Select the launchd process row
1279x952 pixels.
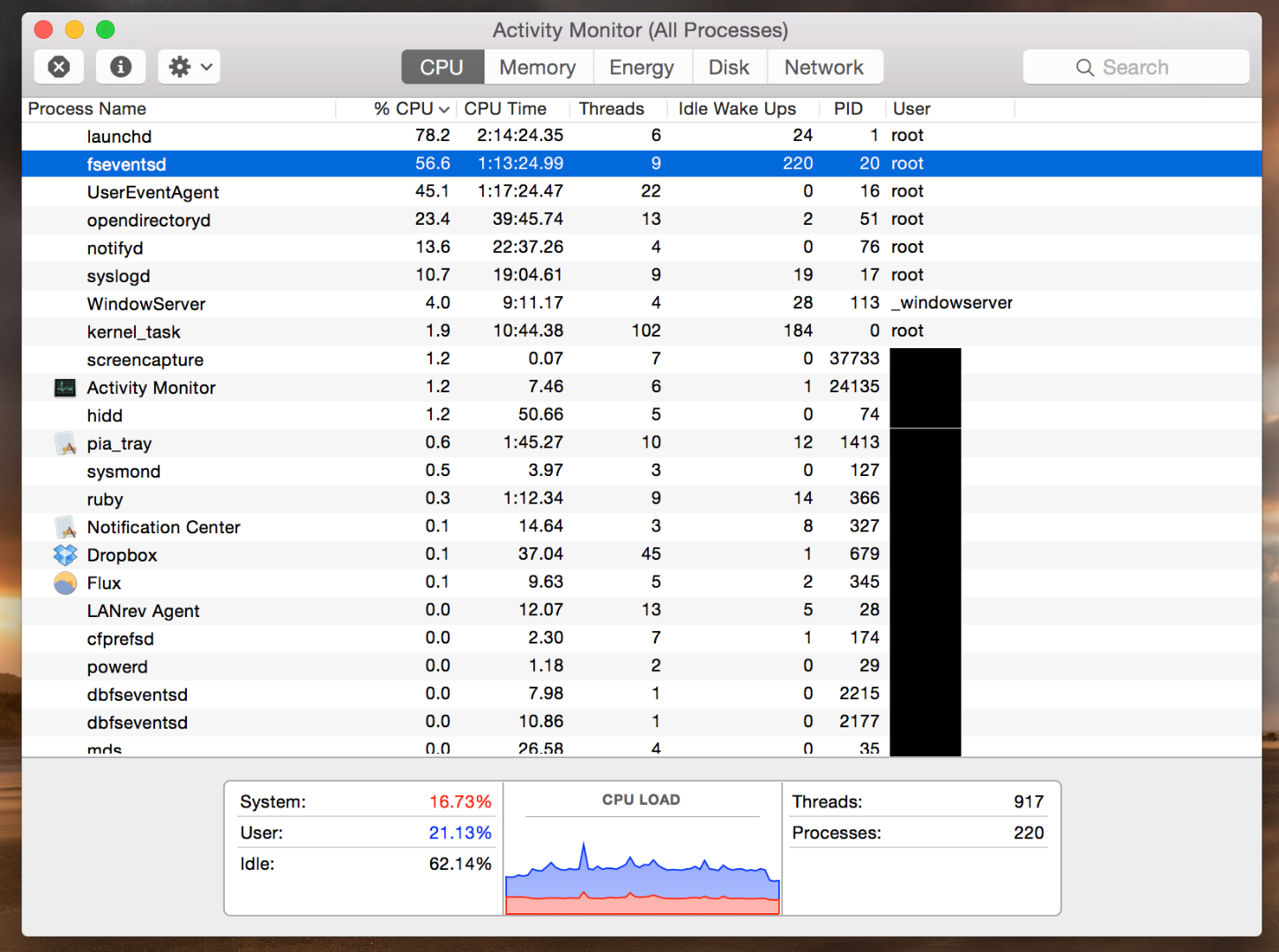[x=642, y=136]
